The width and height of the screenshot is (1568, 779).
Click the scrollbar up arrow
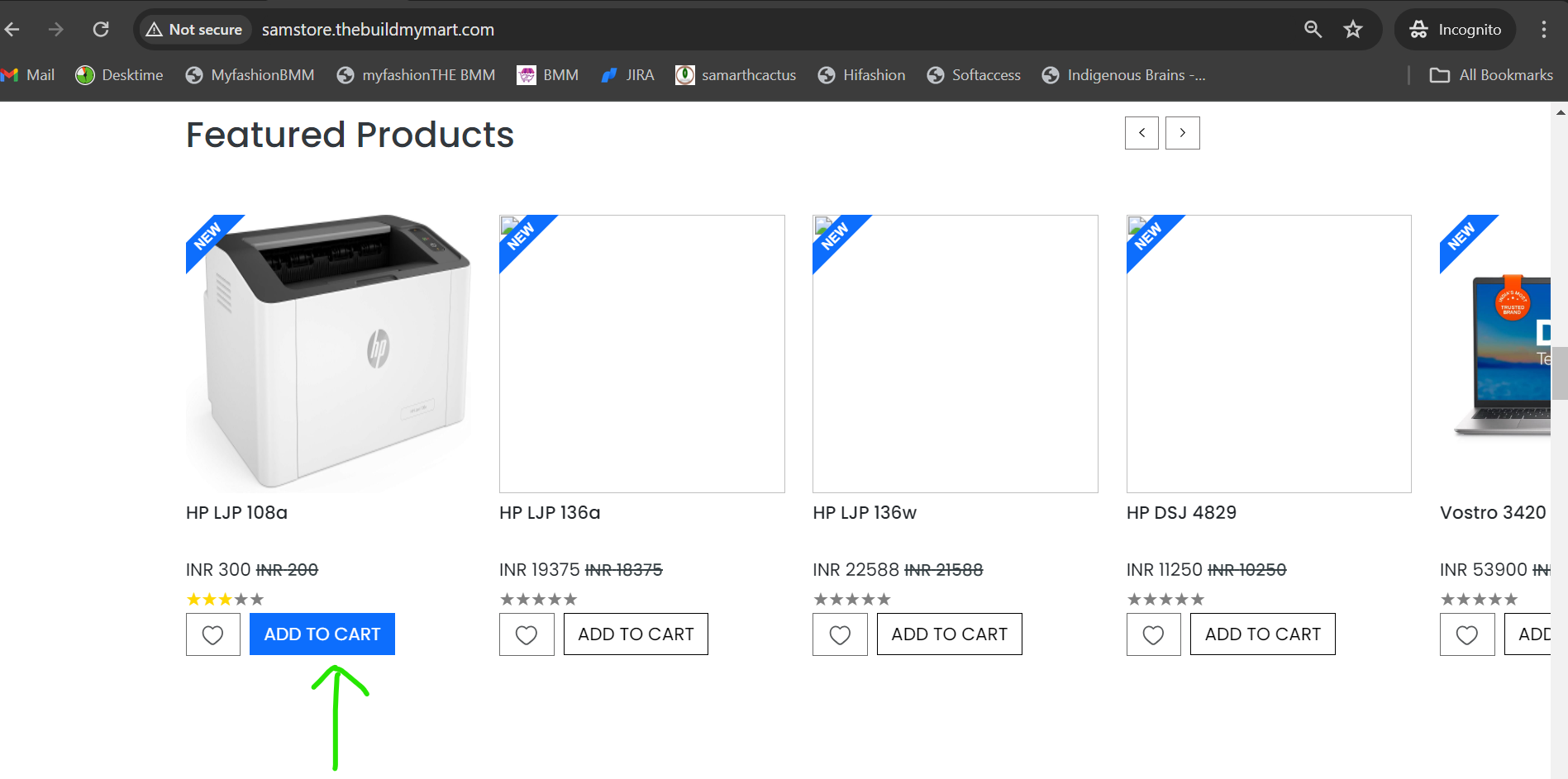click(1560, 111)
